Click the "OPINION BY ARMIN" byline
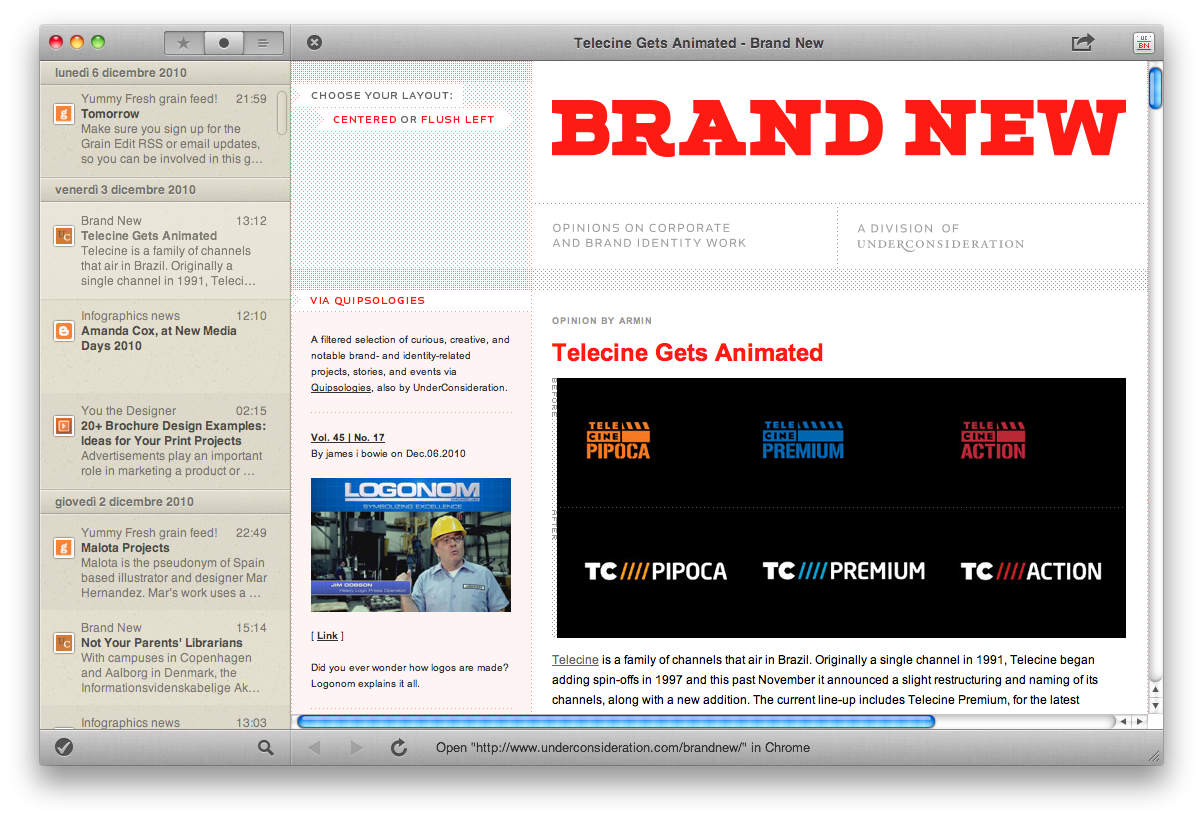The width and height of the screenshot is (1203, 820). pyautogui.click(x=602, y=321)
